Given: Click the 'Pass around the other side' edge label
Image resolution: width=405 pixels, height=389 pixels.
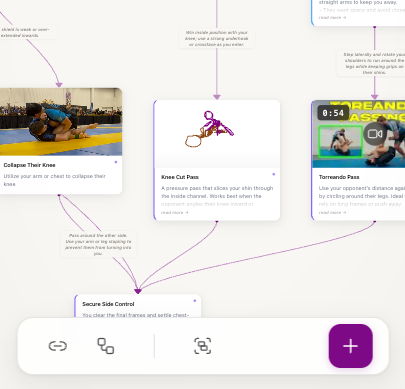Looking at the screenshot, I should coord(98,244).
